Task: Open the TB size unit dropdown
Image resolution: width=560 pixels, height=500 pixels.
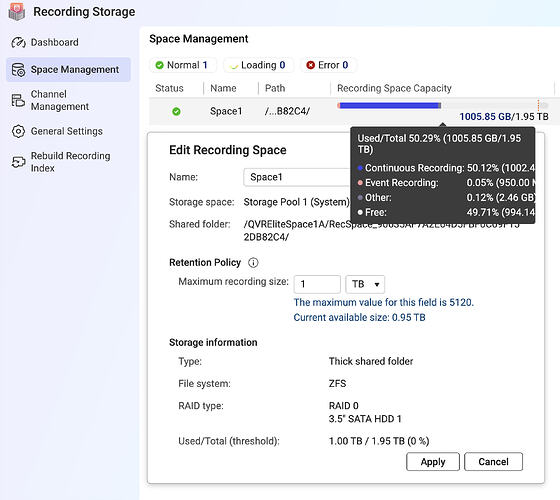Action: (x=365, y=284)
